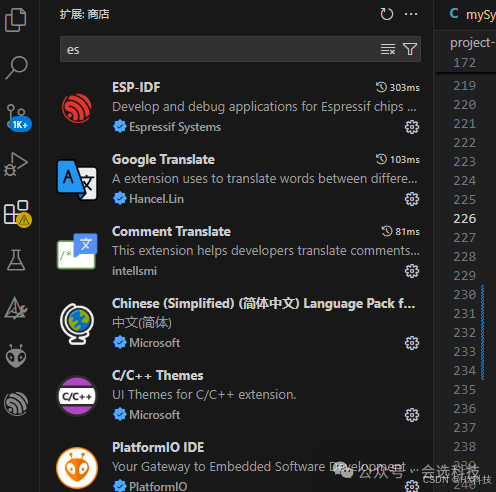Open the Testing flask view

tap(16, 260)
